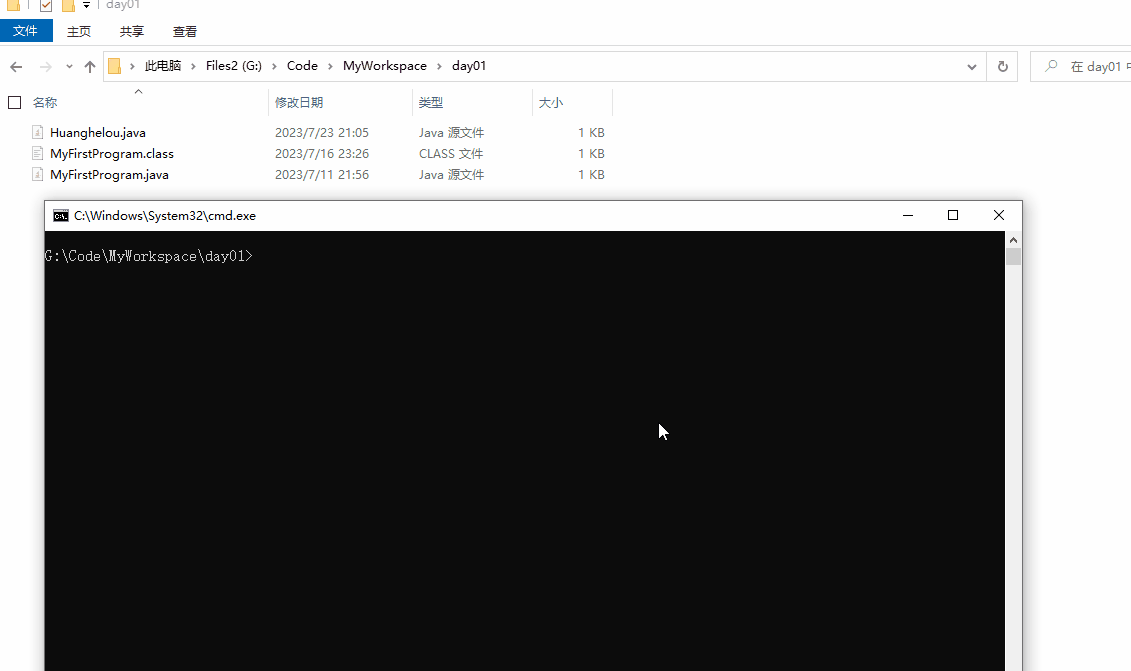Go back using the back arrow
Viewport: 1131px width, 671px height.
[16, 66]
